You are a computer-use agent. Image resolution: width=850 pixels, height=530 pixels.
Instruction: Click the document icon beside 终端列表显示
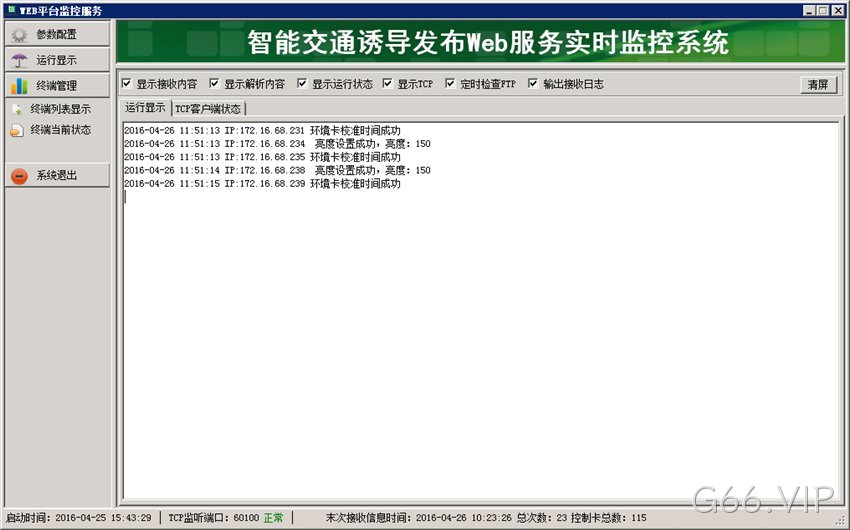17,109
